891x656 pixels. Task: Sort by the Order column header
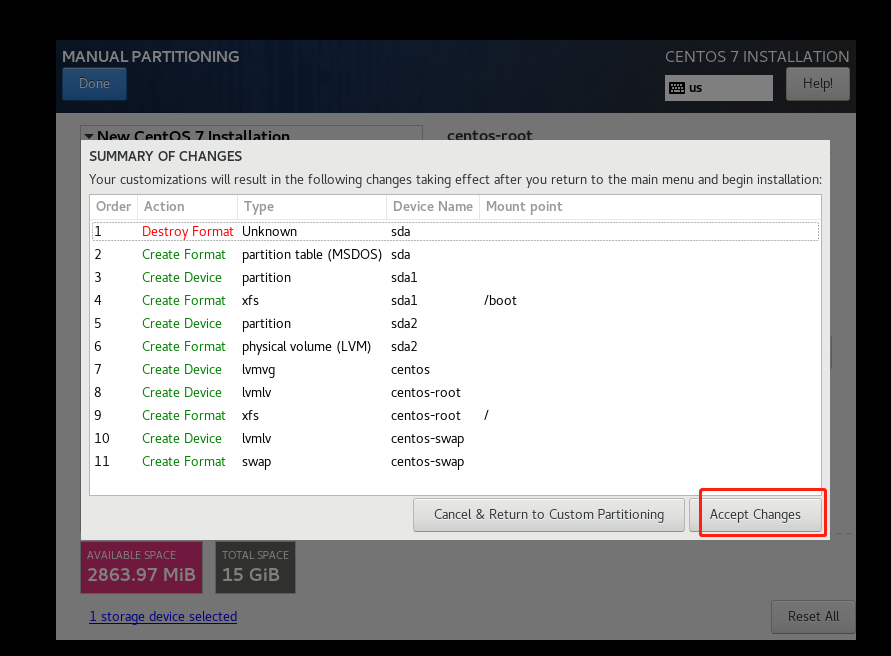(x=114, y=206)
